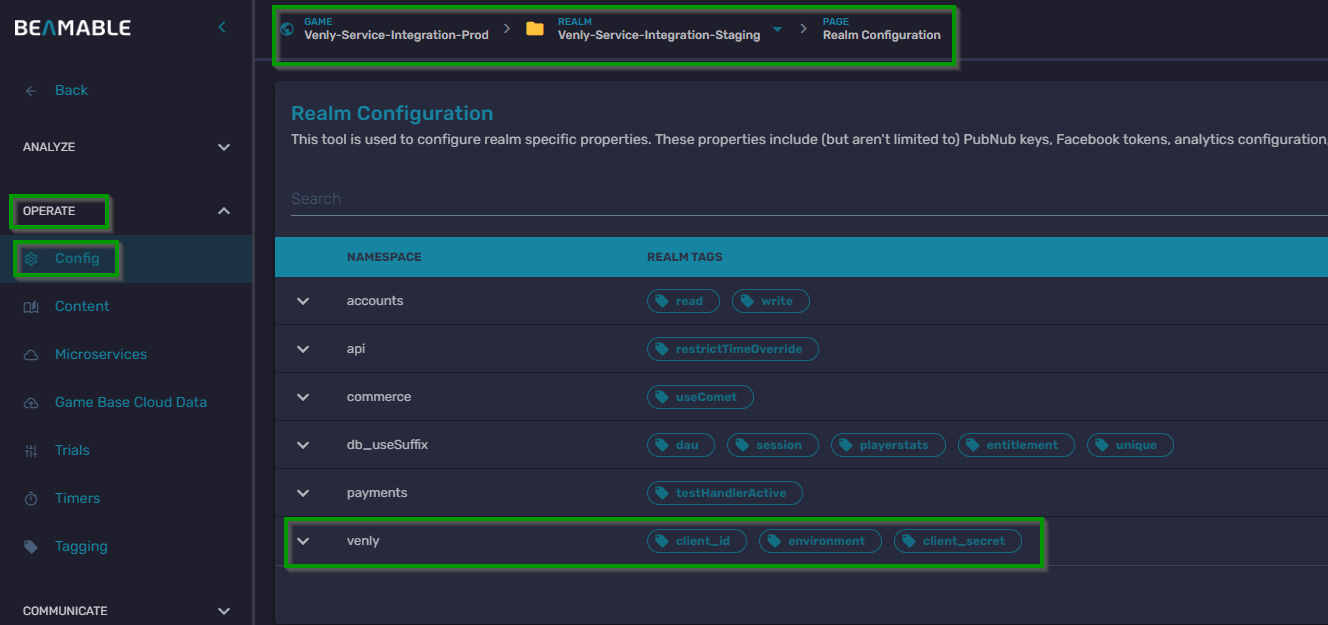This screenshot has width=1328, height=625.
Task: Expand the api namespace row
Action: point(303,349)
